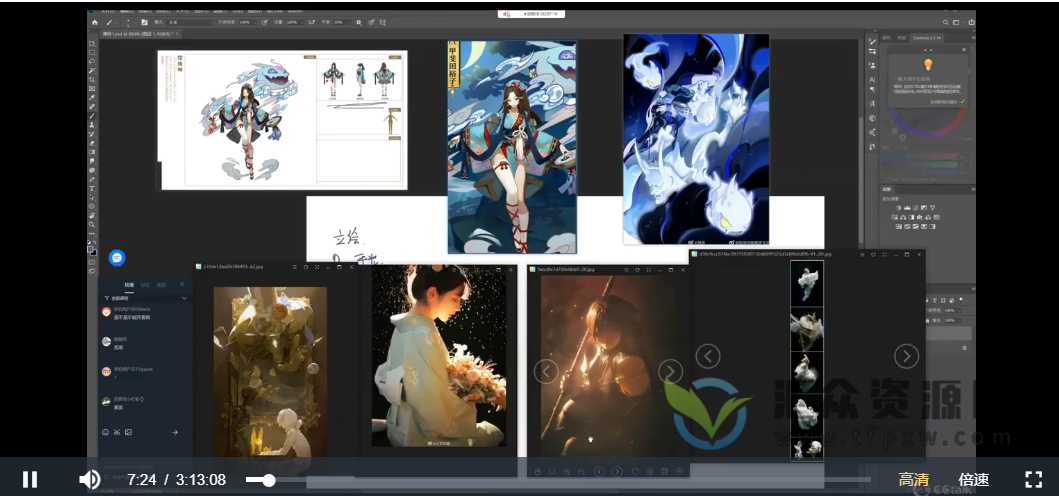1059x496 pixels.
Task: Close the chat panel
Action: (182, 284)
